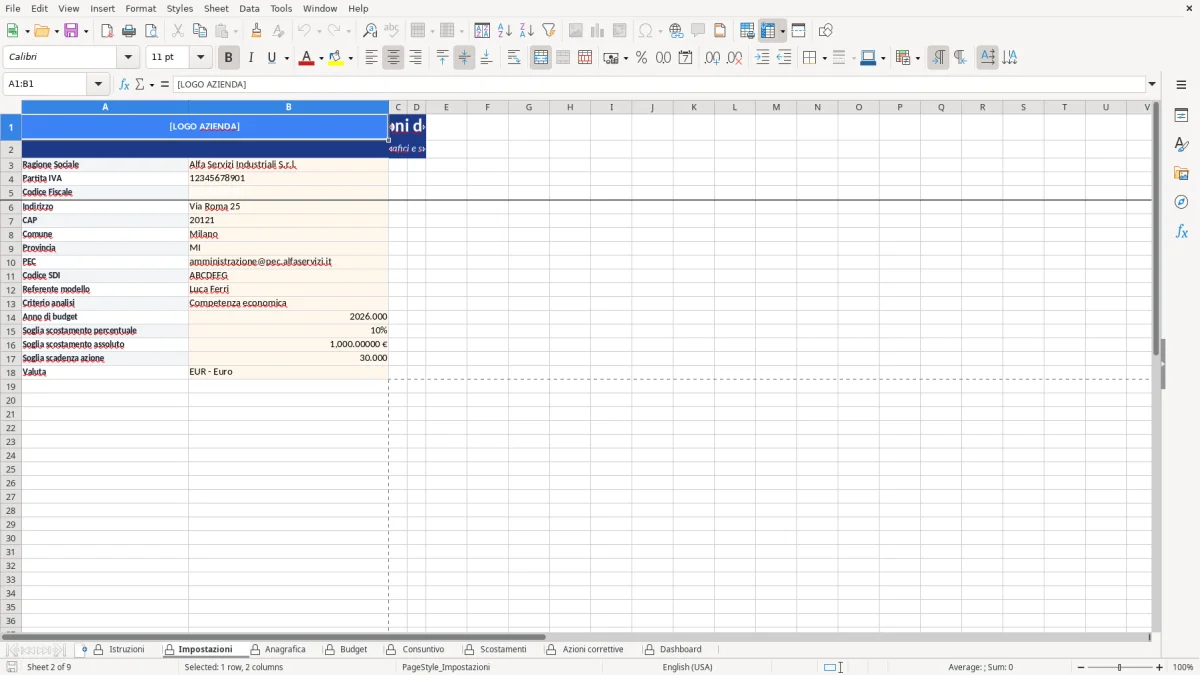Toggle Italic formatting
This screenshot has width=1200, height=675.
251,58
